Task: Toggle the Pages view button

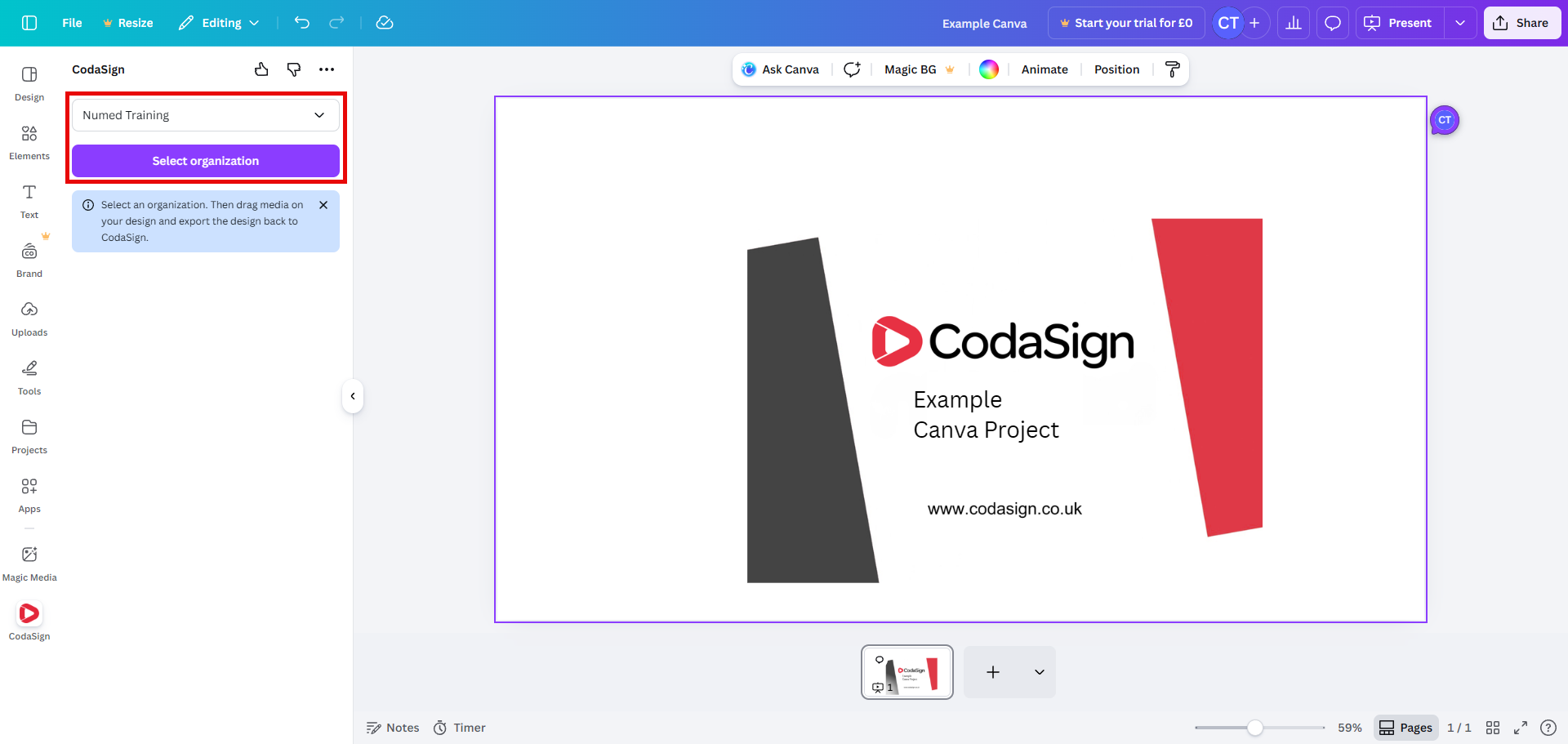Action: coord(1405,728)
